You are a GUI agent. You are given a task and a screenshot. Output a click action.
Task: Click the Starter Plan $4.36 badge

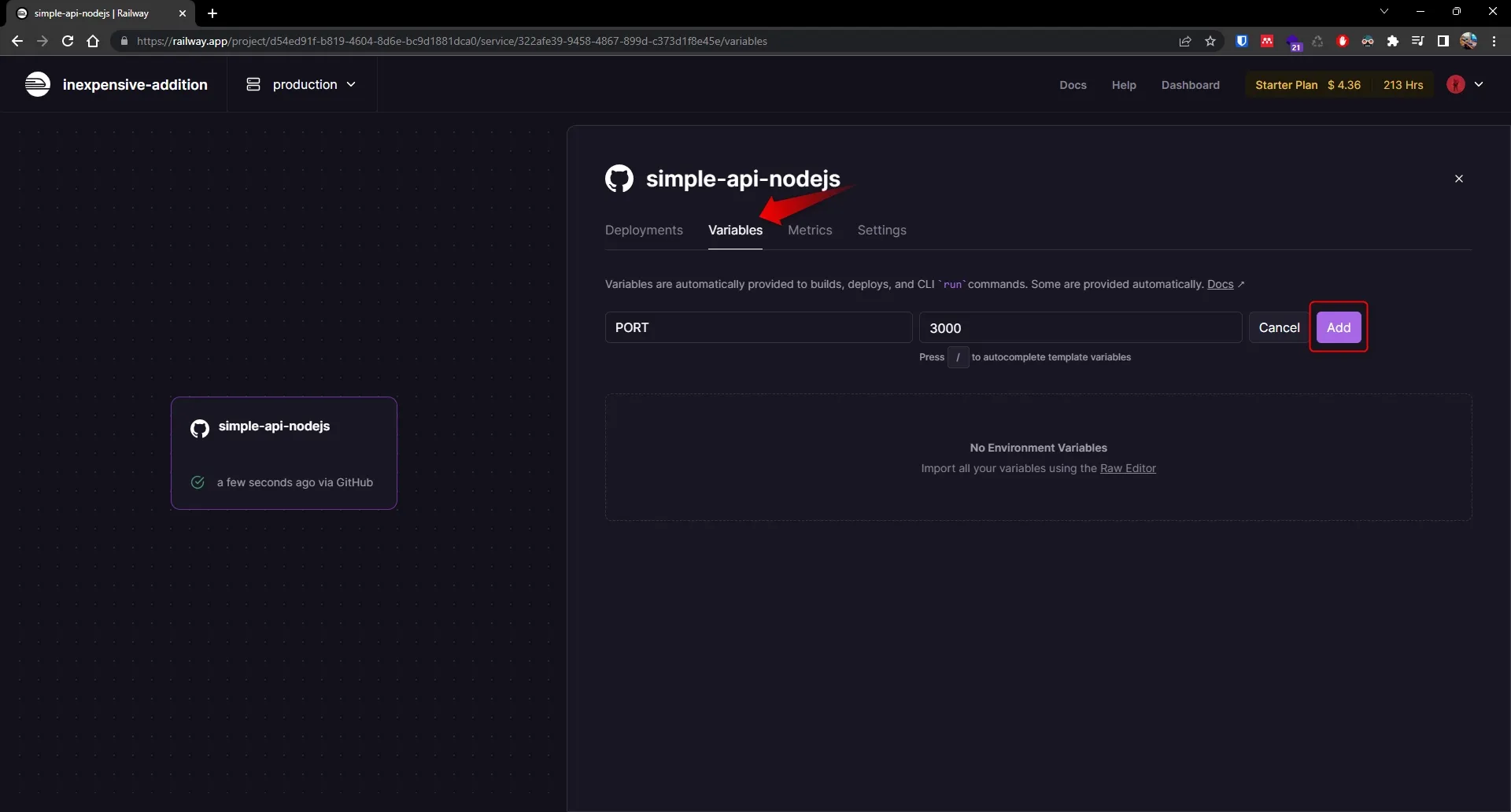click(x=1308, y=85)
